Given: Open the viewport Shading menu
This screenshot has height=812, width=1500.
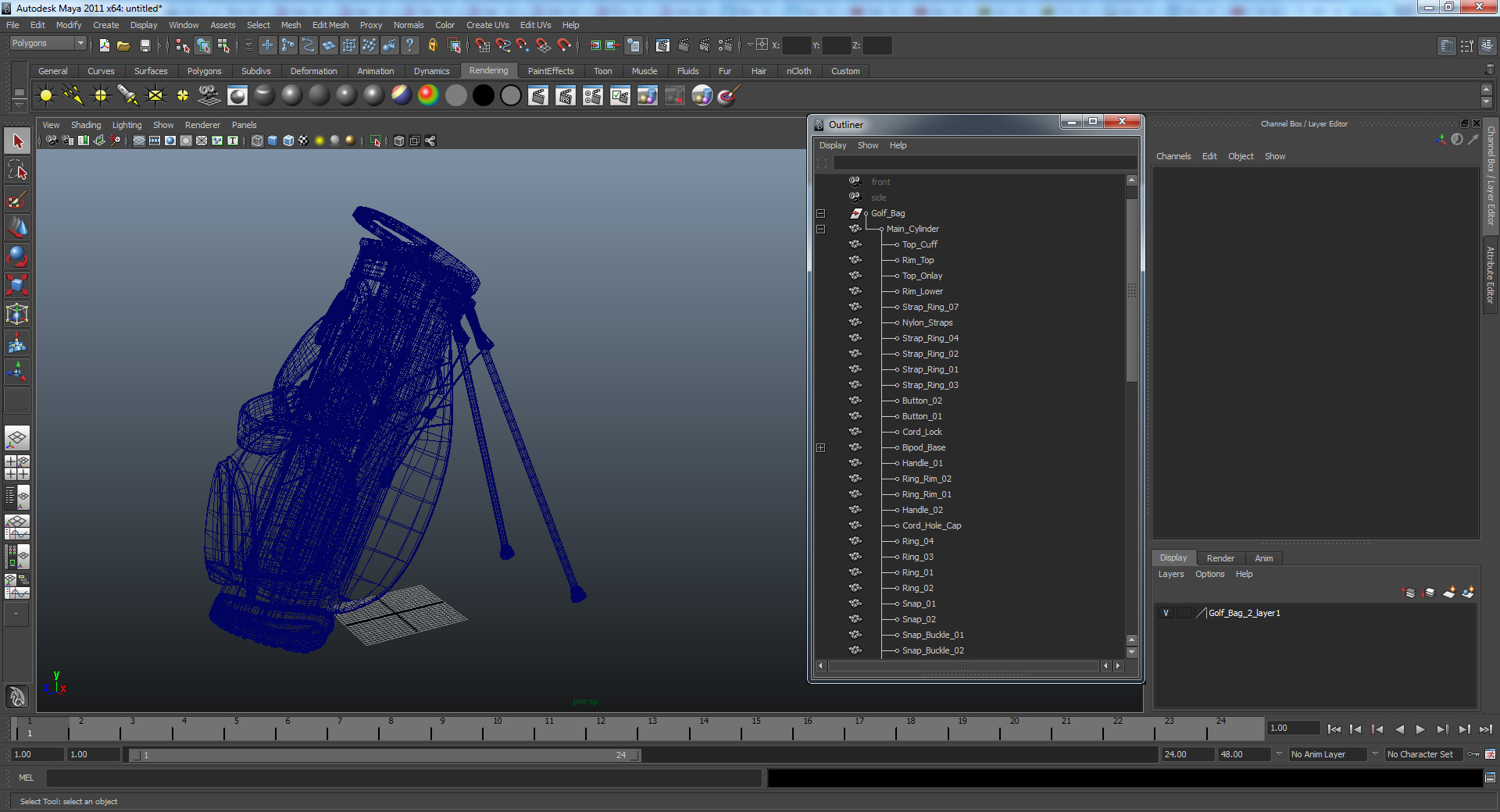Looking at the screenshot, I should pos(86,125).
